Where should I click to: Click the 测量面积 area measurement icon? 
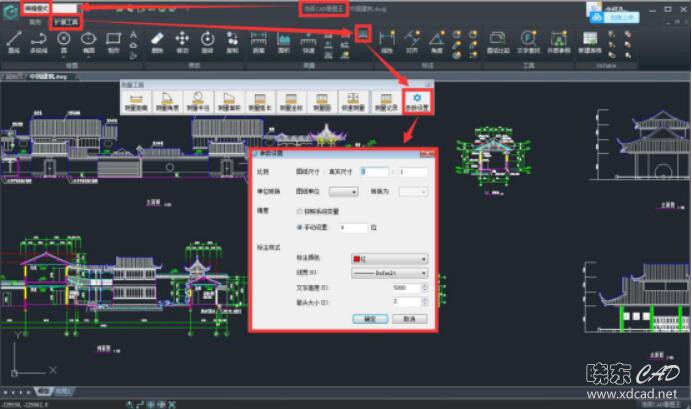click(x=230, y=101)
